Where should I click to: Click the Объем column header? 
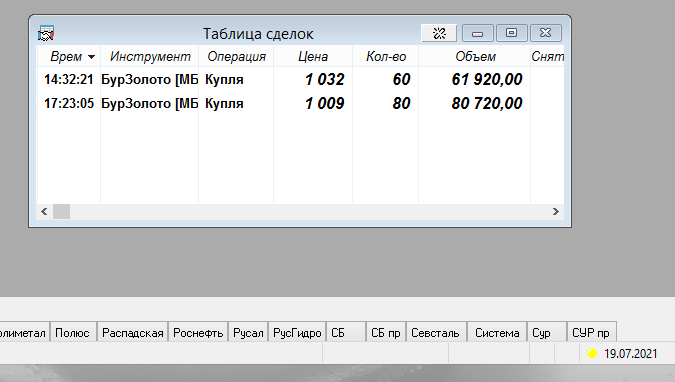pos(475,56)
